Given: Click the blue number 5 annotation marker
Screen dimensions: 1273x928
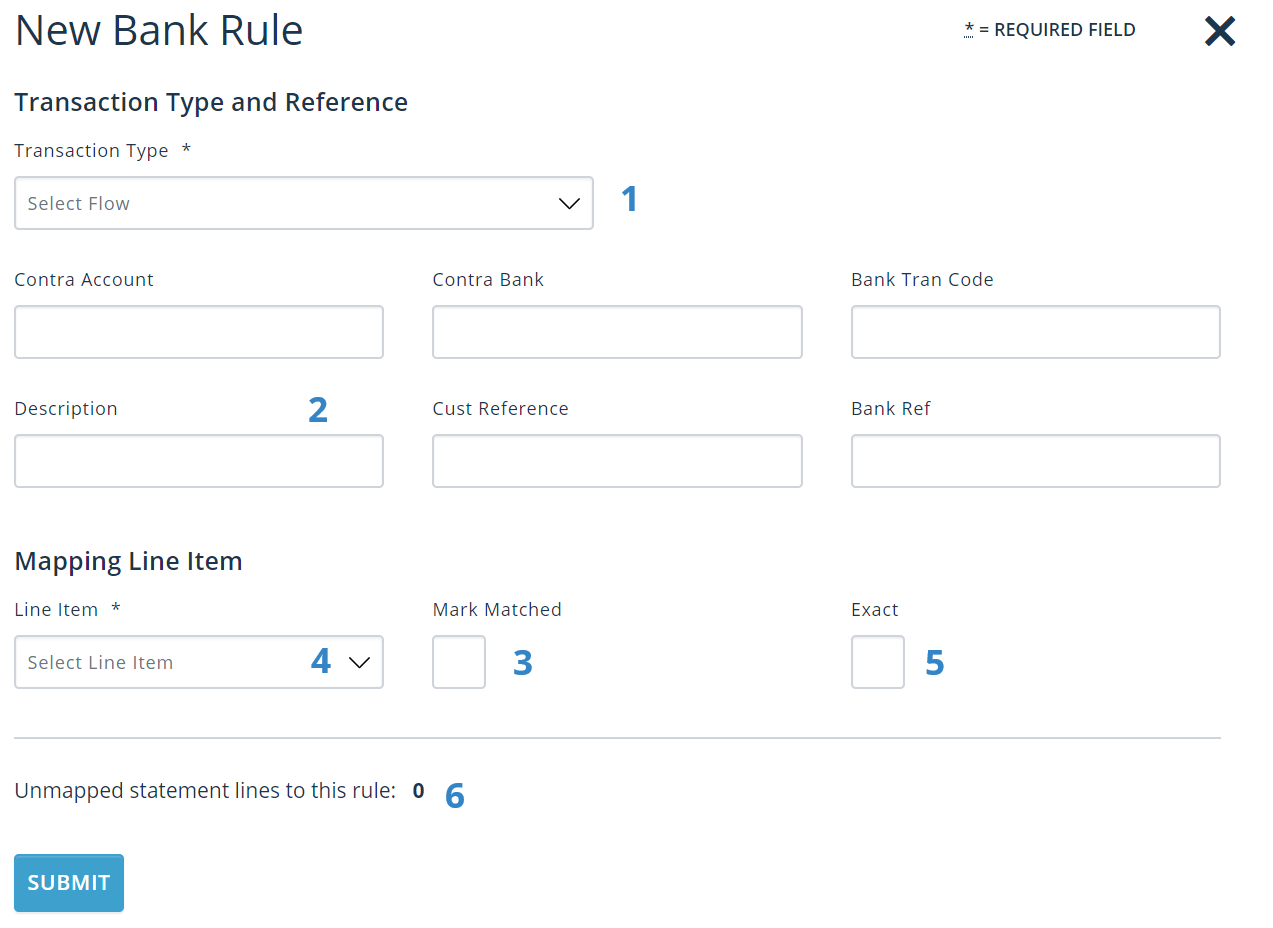Looking at the screenshot, I should point(935,662).
